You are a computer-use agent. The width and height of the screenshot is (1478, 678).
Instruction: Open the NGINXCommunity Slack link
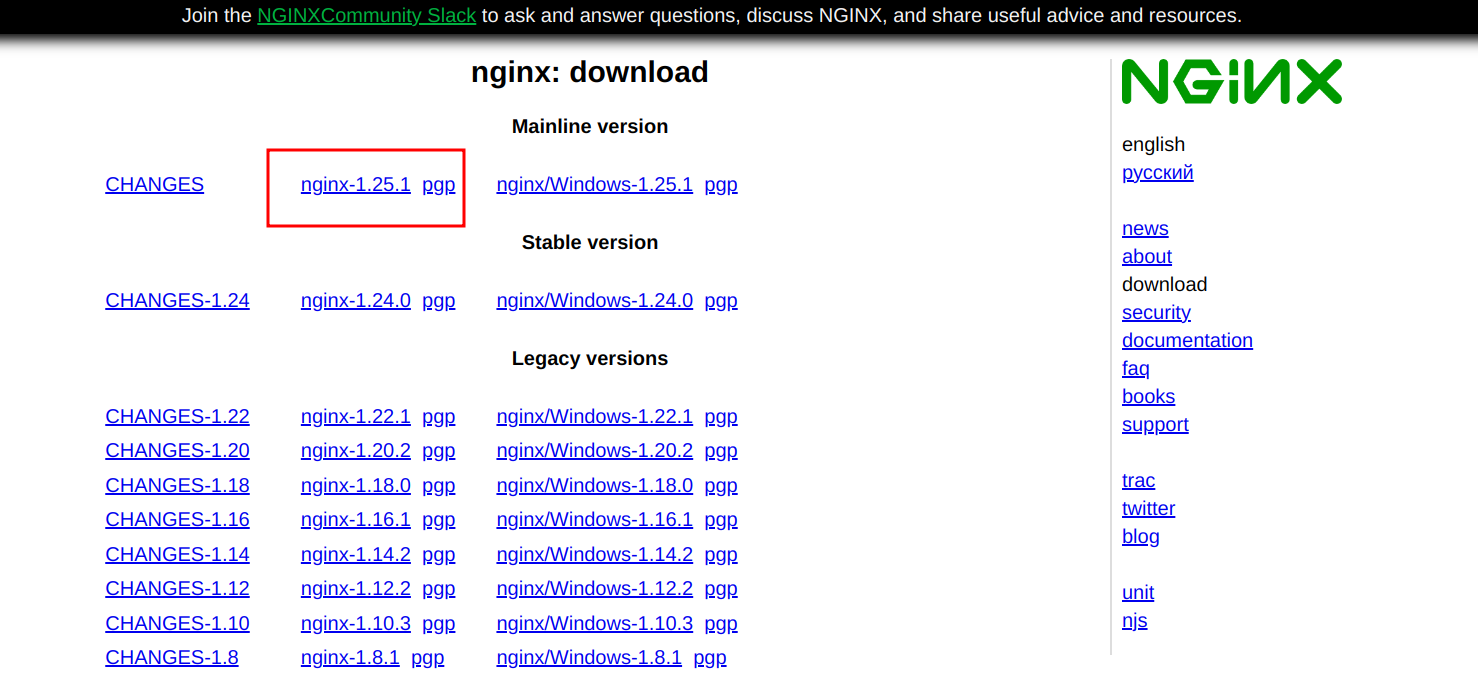coord(366,16)
